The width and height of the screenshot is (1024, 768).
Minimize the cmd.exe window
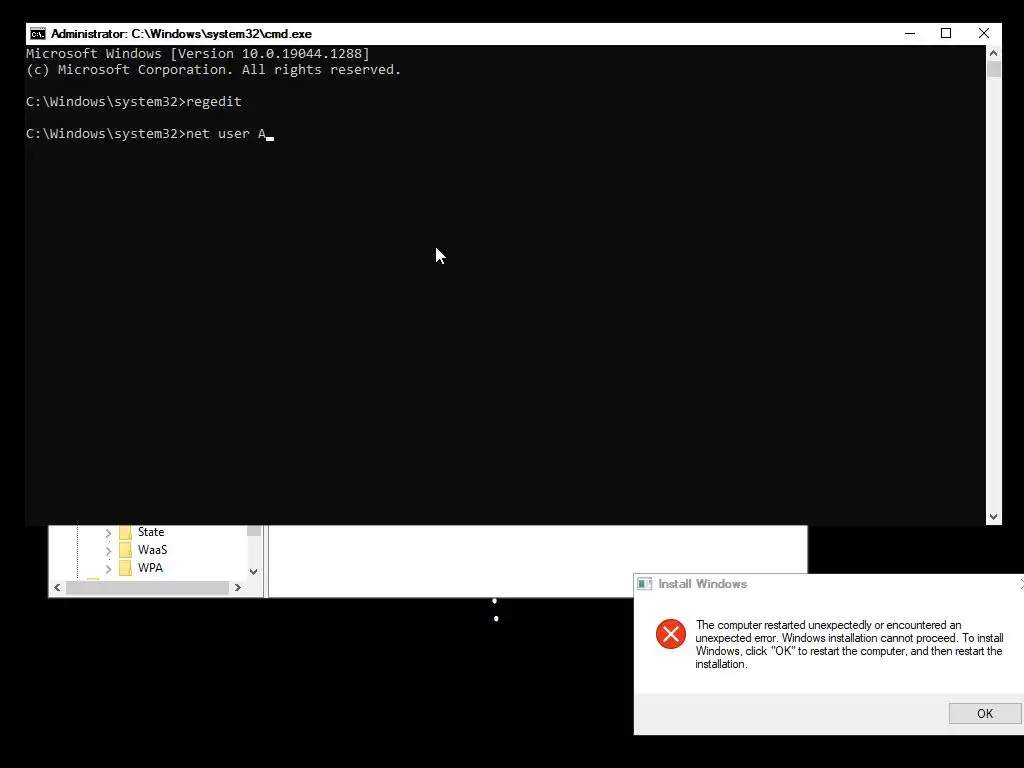click(x=910, y=33)
